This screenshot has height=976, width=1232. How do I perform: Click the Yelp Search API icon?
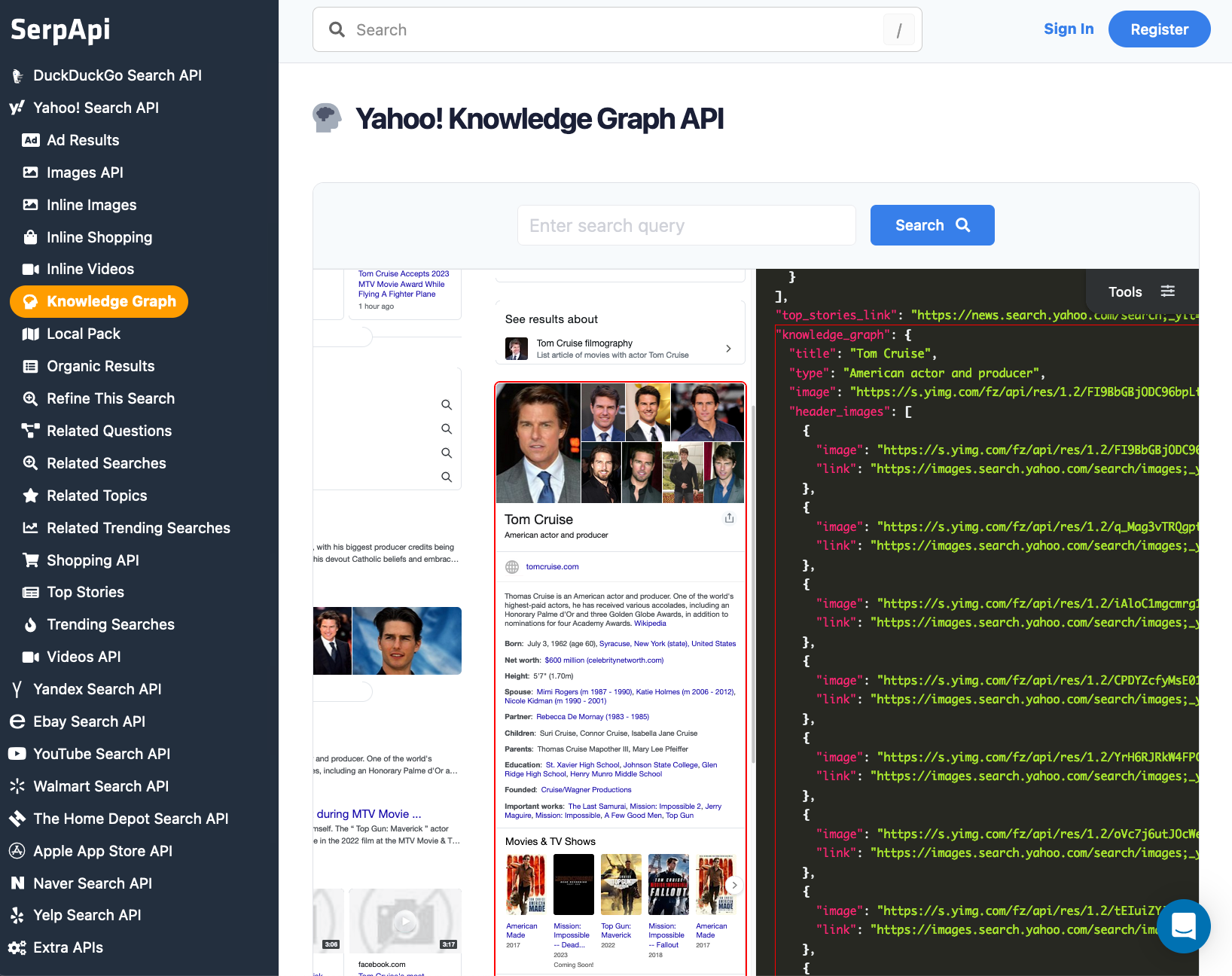click(17, 915)
